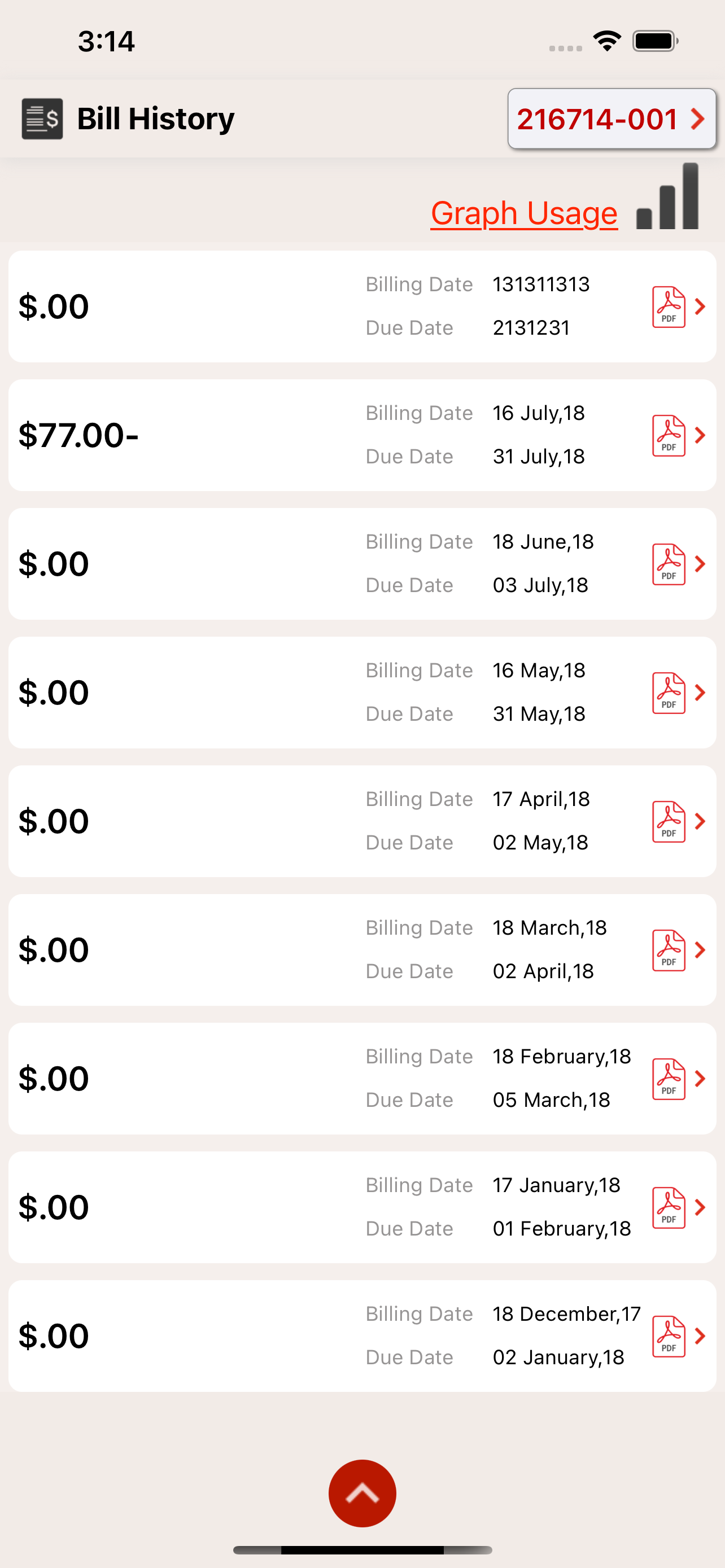725x1568 pixels.
Task: Expand the 18 December,17 bill chevron
Action: click(x=700, y=1337)
